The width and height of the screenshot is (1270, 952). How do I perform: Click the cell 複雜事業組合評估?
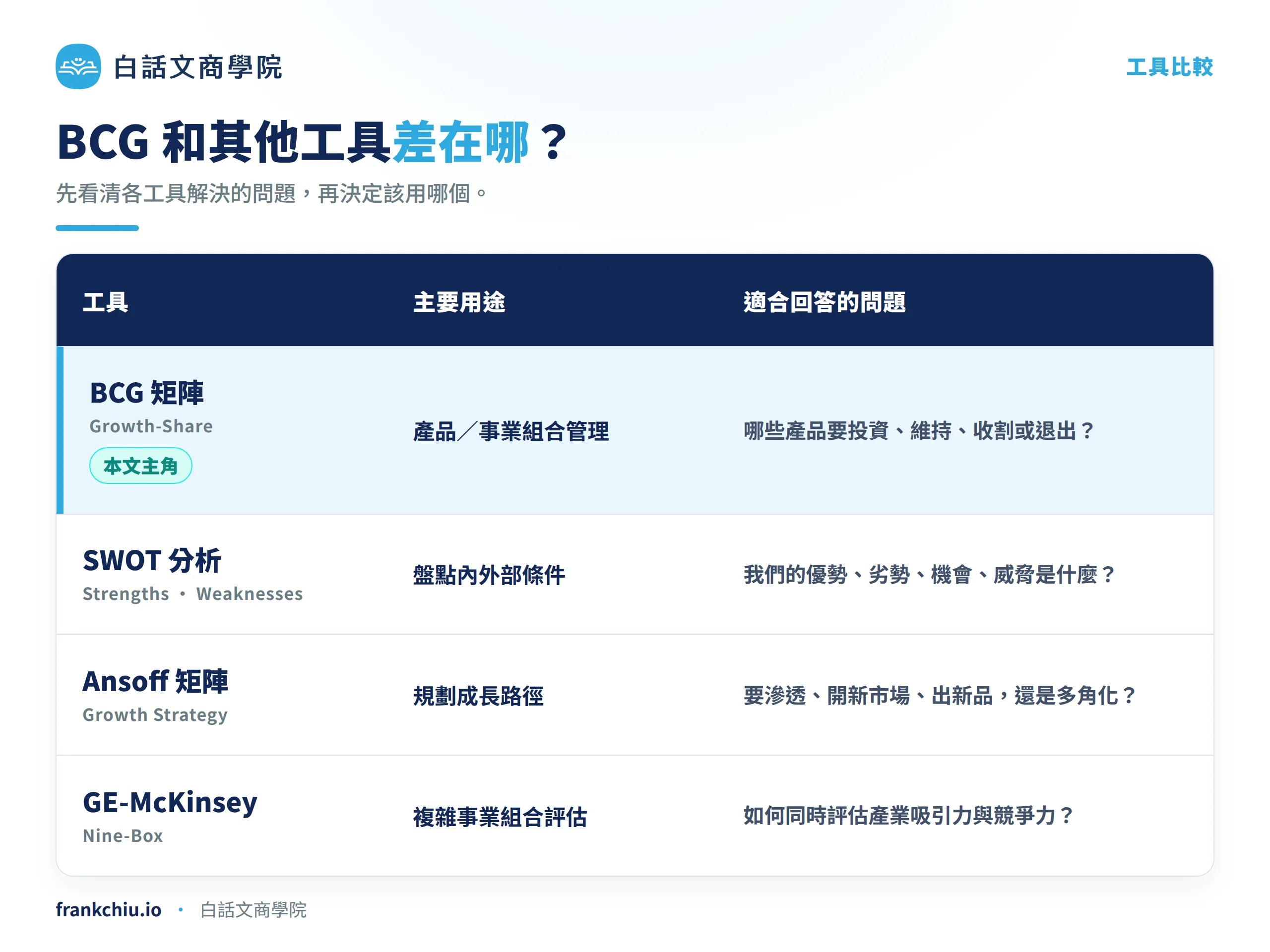coord(500,817)
